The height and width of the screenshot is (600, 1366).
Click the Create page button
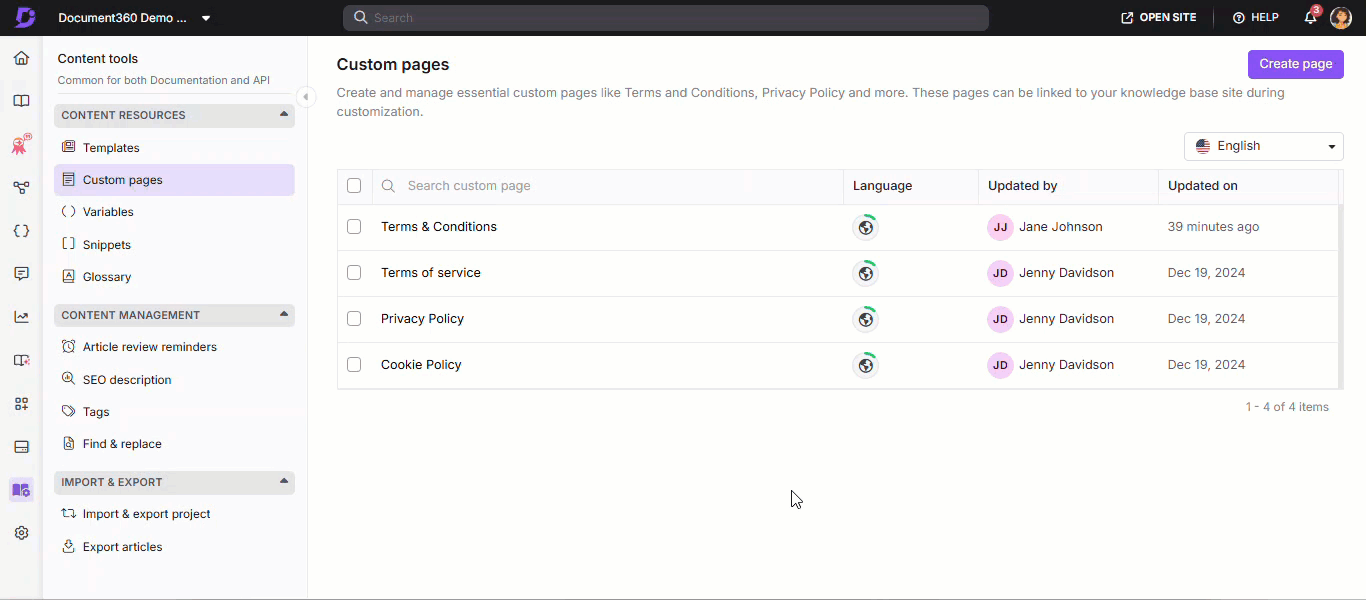pos(1295,64)
